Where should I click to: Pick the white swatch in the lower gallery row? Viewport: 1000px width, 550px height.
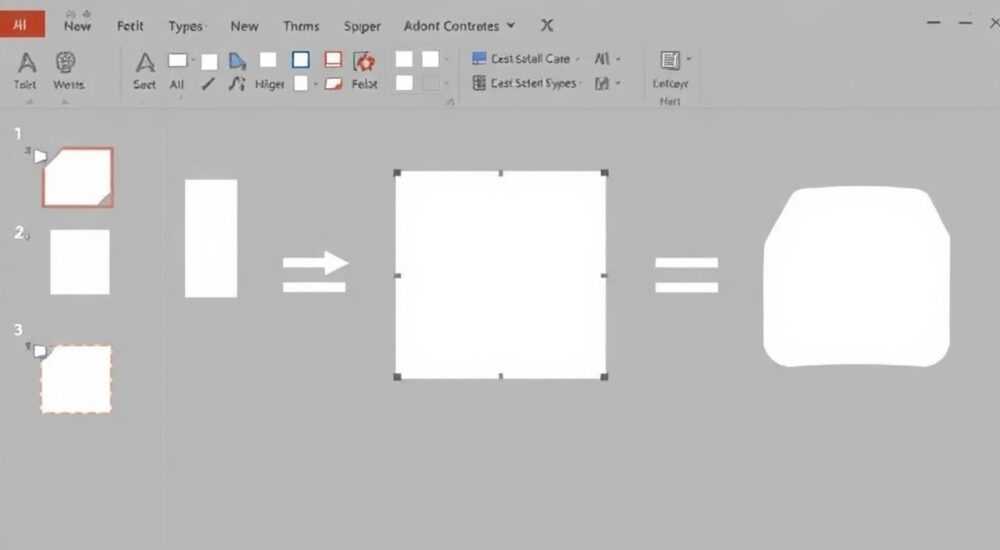click(x=404, y=83)
